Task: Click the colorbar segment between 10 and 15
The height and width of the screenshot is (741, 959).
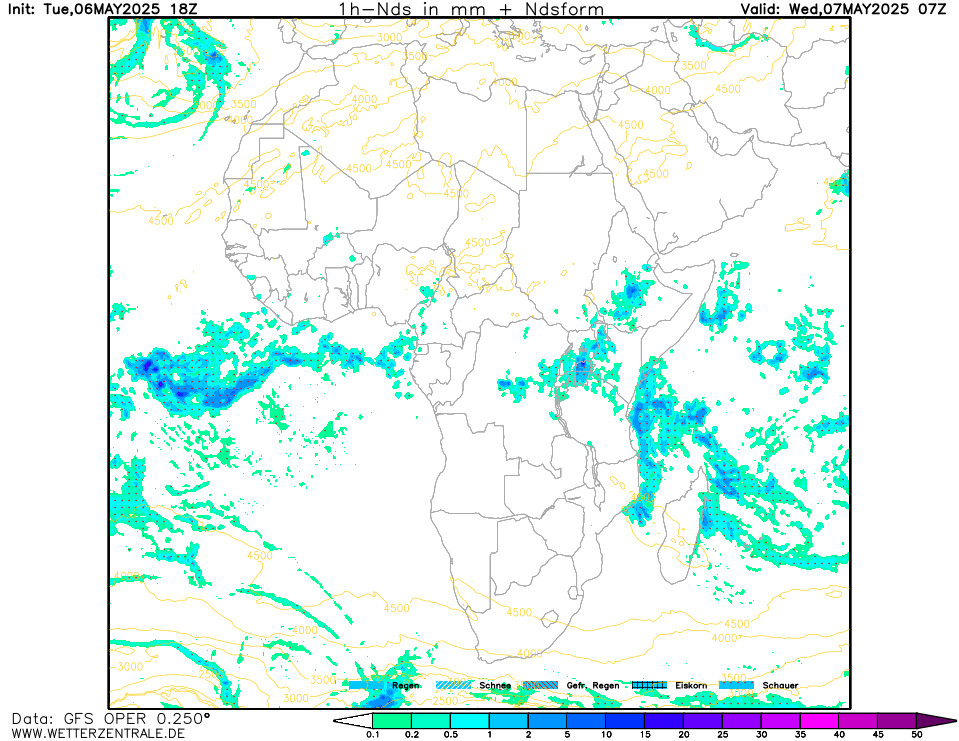Action: point(625,721)
